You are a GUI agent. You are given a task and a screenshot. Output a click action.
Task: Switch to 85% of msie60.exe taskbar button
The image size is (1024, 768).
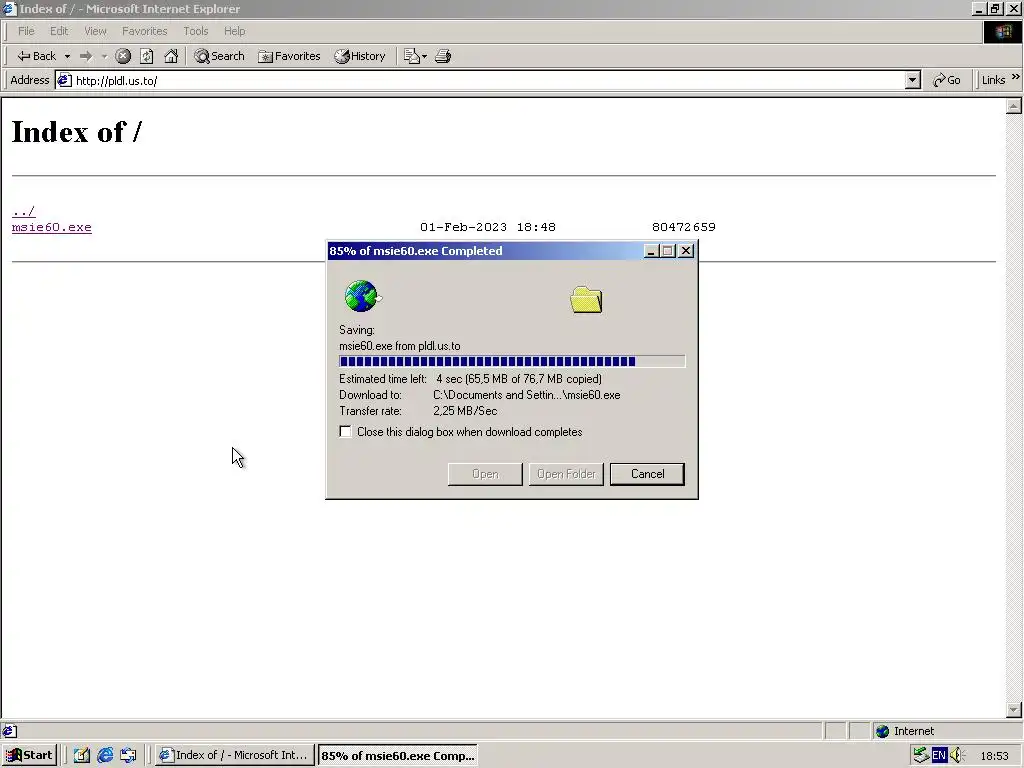point(397,755)
